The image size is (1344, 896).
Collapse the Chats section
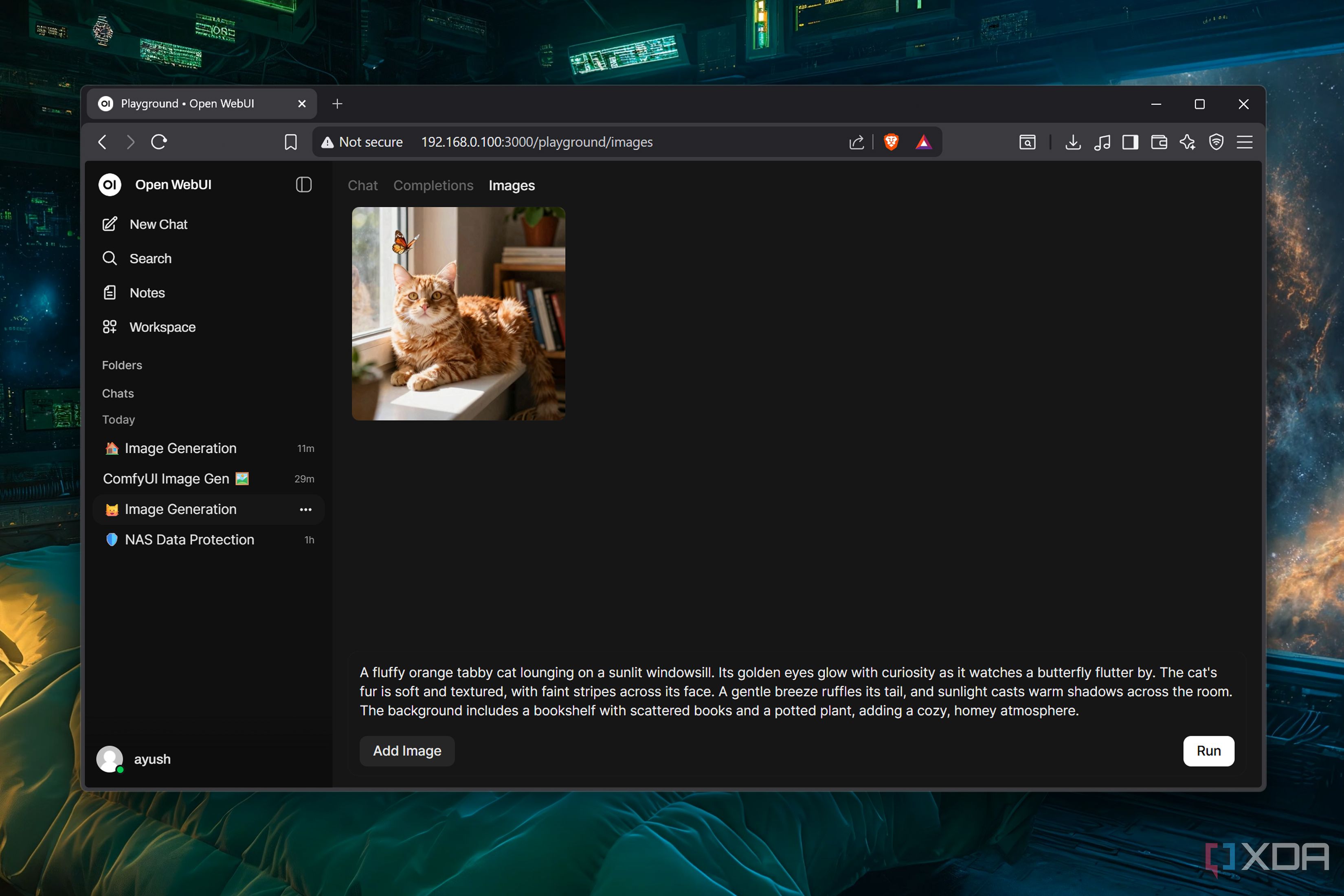pos(118,393)
